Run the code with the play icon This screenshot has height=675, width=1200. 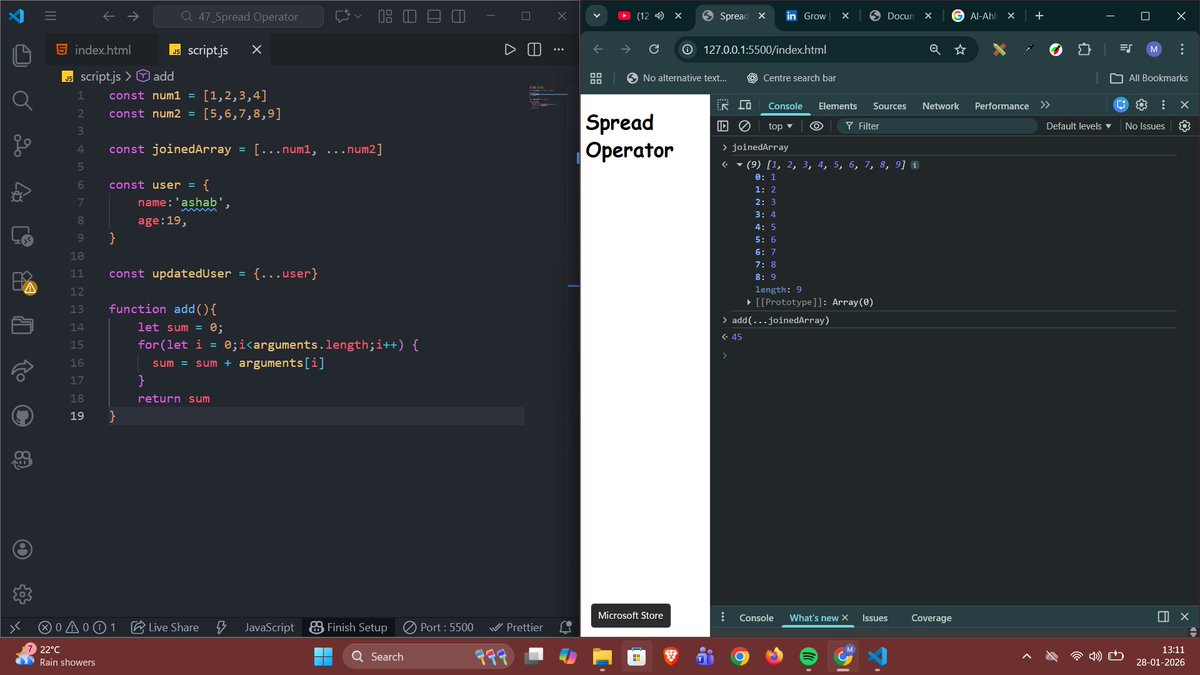[x=510, y=50]
